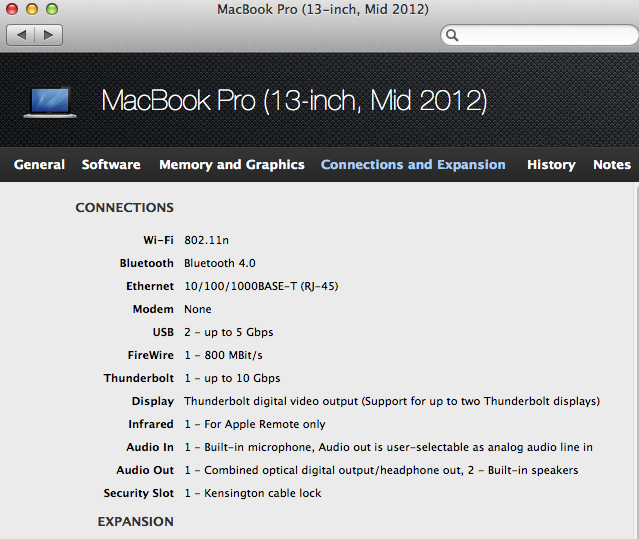Click the FireWire label
The height and width of the screenshot is (539, 639).
point(150,355)
